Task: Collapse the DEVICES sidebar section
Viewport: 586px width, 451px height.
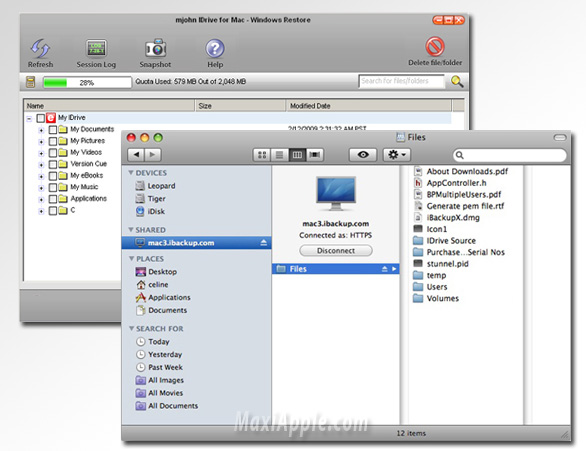Action: [x=131, y=173]
